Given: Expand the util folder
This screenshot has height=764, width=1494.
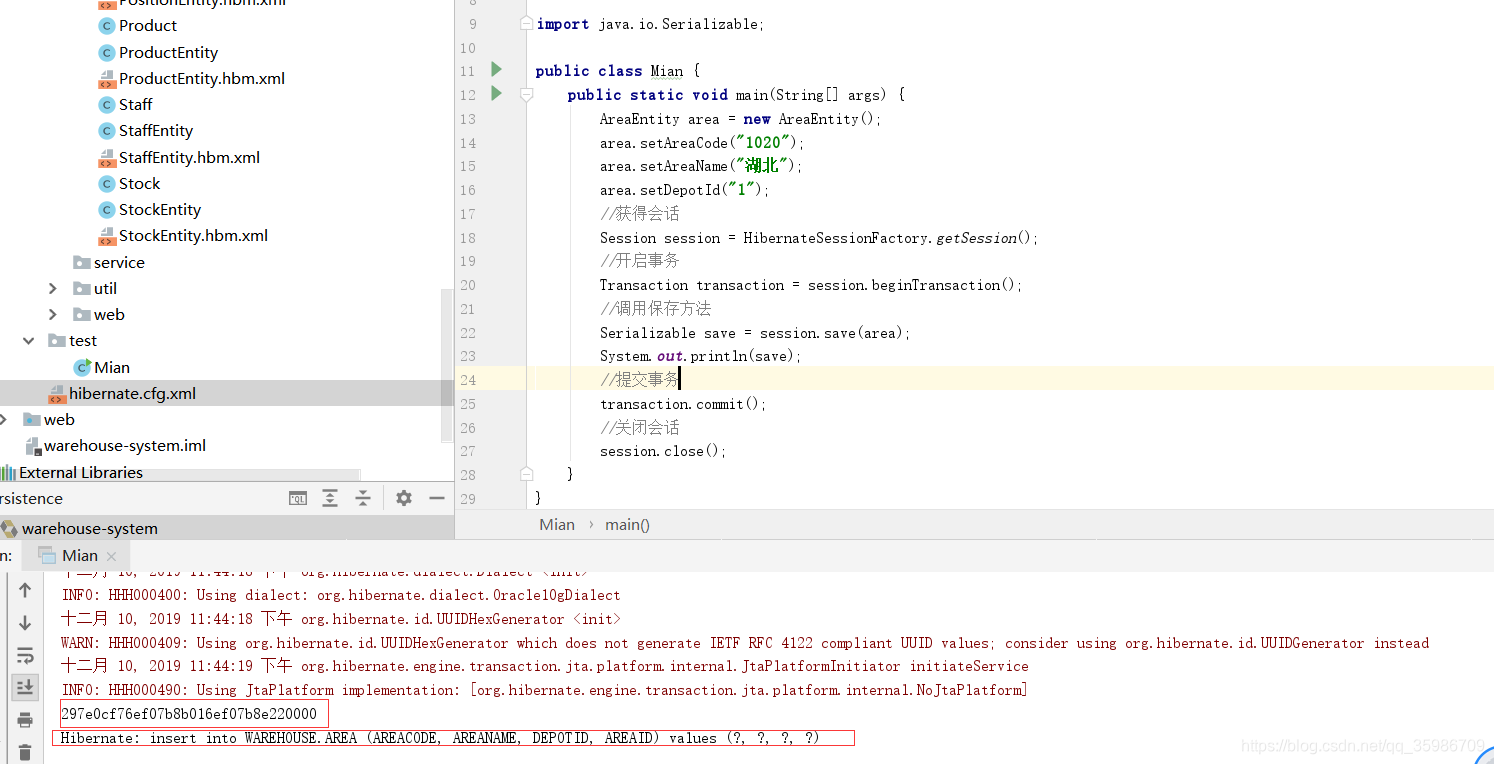Looking at the screenshot, I should coord(53,288).
